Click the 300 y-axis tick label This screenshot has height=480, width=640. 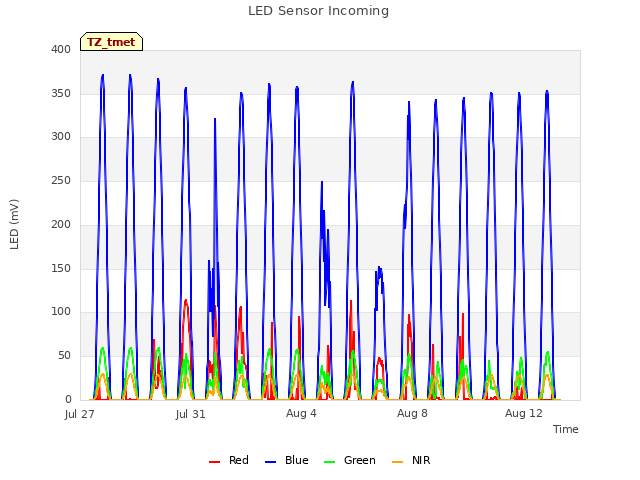(61, 137)
